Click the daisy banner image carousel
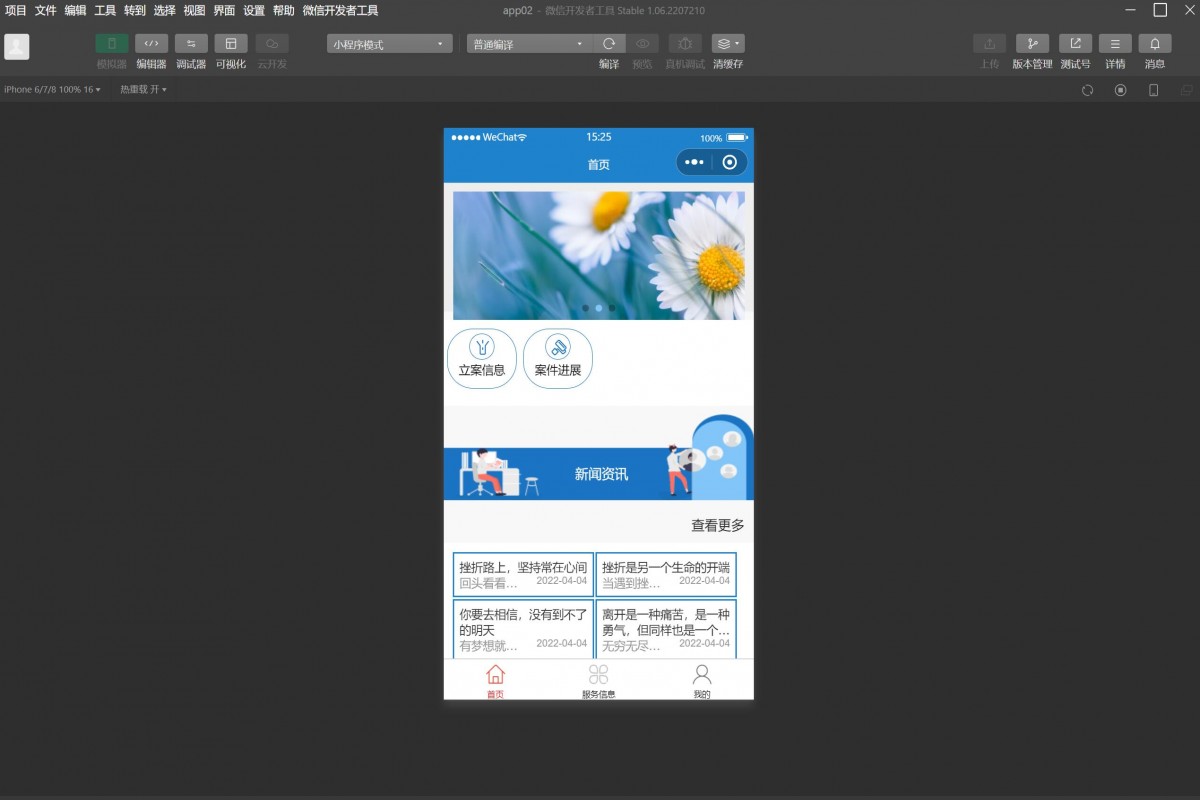This screenshot has height=800, width=1200. pyautogui.click(x=598, y=255)
